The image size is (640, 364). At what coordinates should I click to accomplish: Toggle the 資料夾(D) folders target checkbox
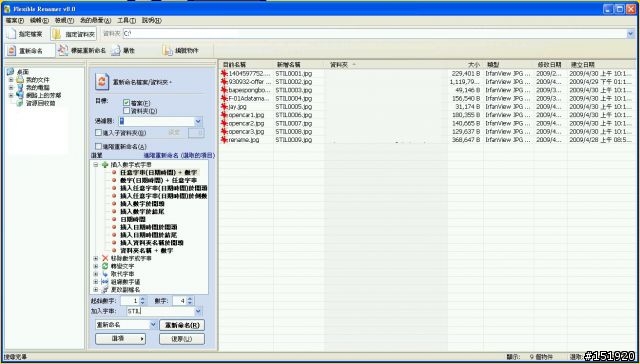coord(127,111)
